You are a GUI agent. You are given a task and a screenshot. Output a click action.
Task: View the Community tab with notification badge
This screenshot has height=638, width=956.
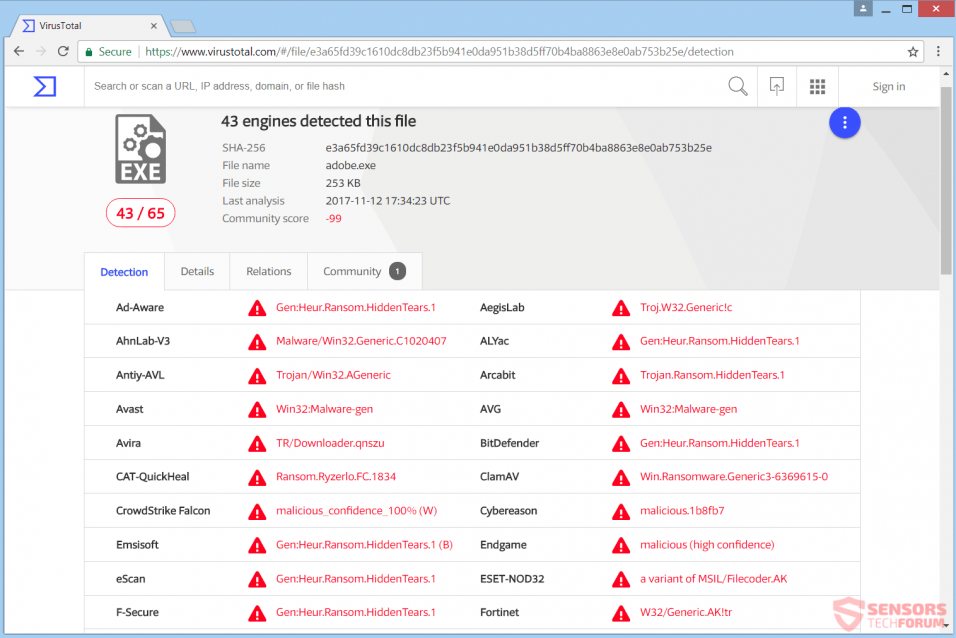pos(352,271)
